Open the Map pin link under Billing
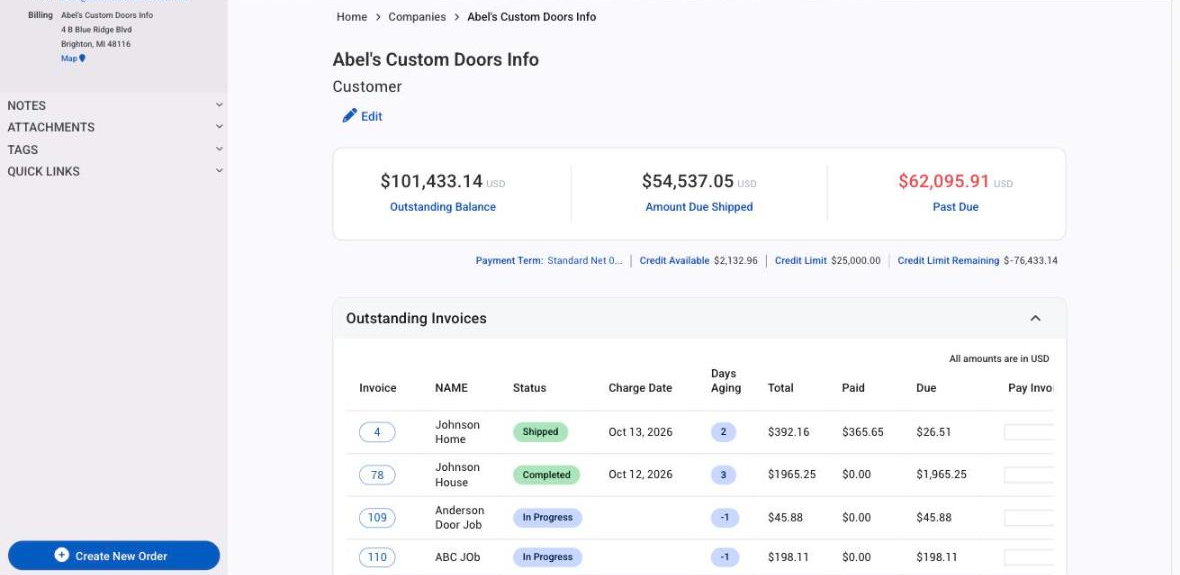 (73, 59)
